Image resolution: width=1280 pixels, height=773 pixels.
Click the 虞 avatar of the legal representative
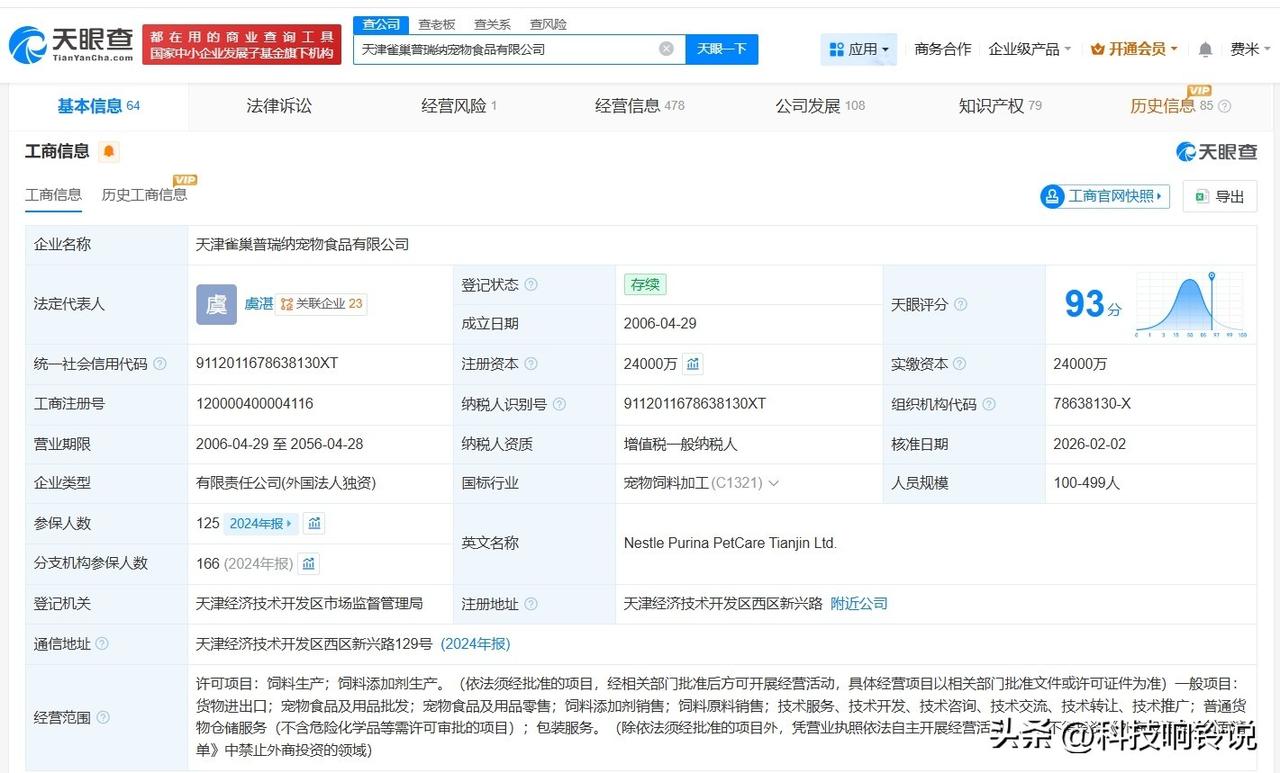pyautogui.click(x=216, y=304)
